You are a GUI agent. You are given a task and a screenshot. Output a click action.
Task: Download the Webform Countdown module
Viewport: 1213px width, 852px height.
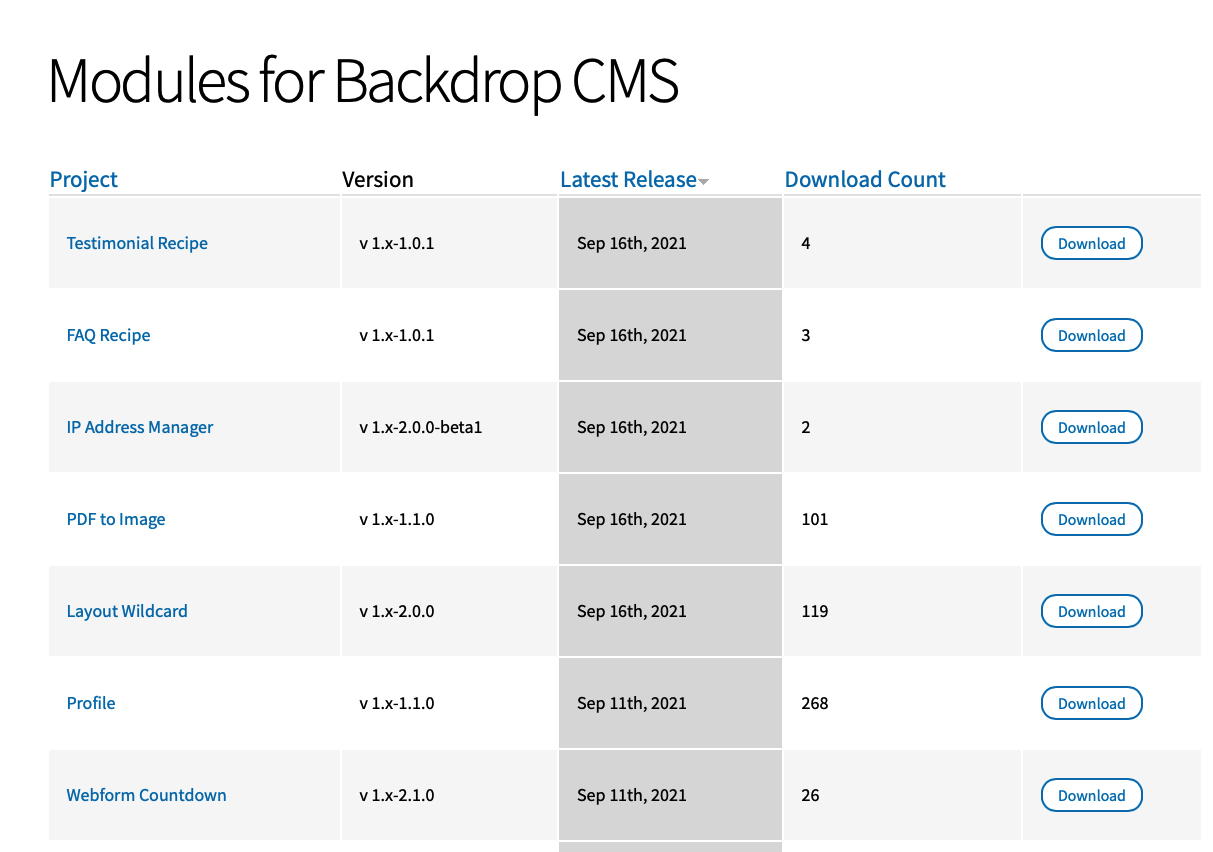tap(1092, 795)
